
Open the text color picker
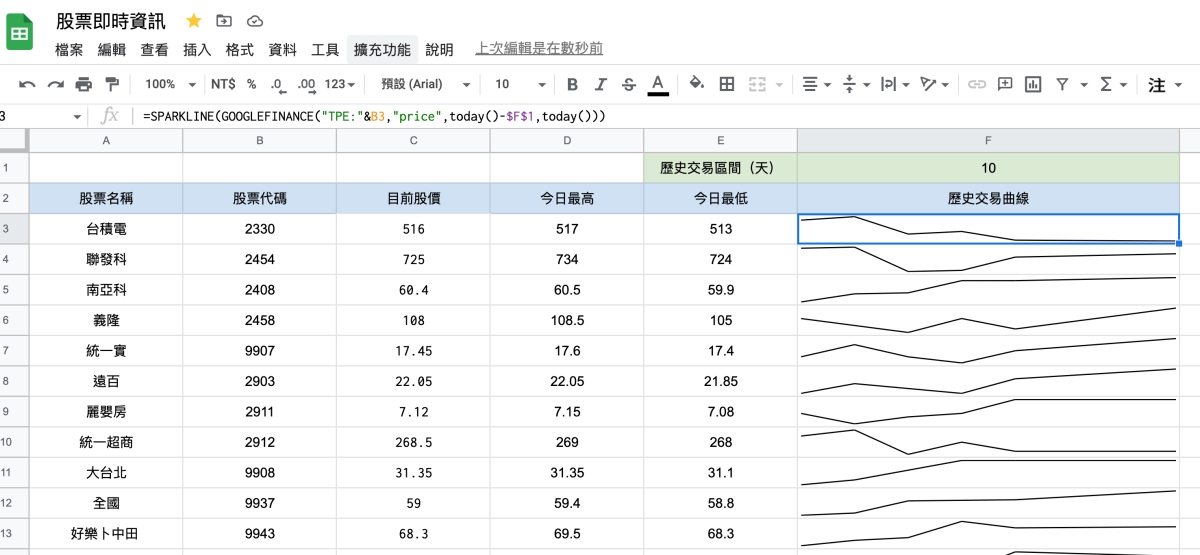(657, 84)
